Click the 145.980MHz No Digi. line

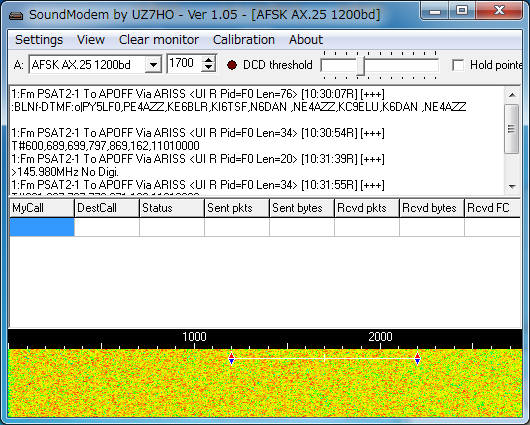65,172
